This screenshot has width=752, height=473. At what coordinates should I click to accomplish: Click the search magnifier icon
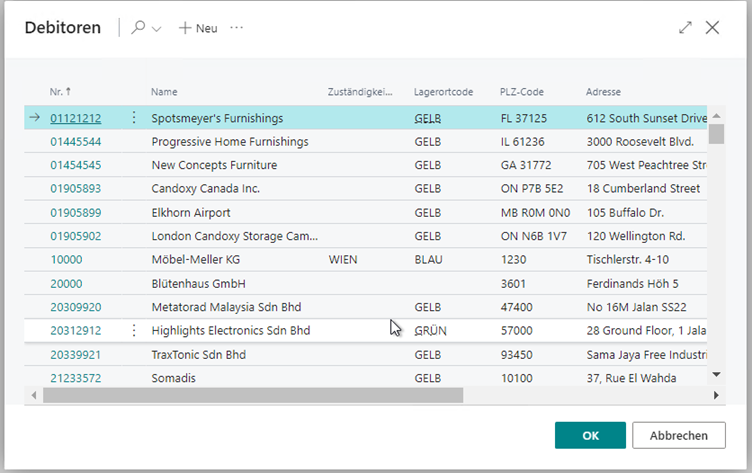[138, 28]
